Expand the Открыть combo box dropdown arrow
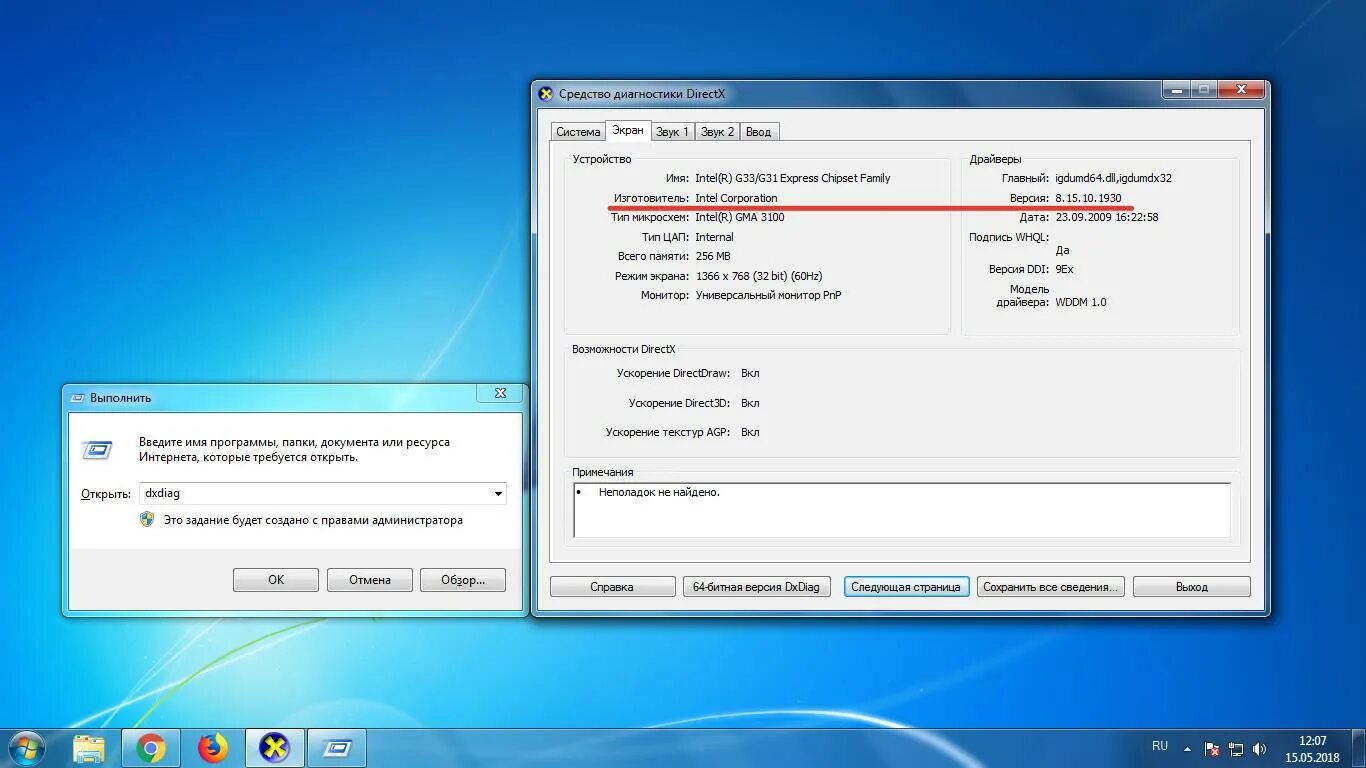This screenshot has height=768, width=1366. tap(498, 493)
